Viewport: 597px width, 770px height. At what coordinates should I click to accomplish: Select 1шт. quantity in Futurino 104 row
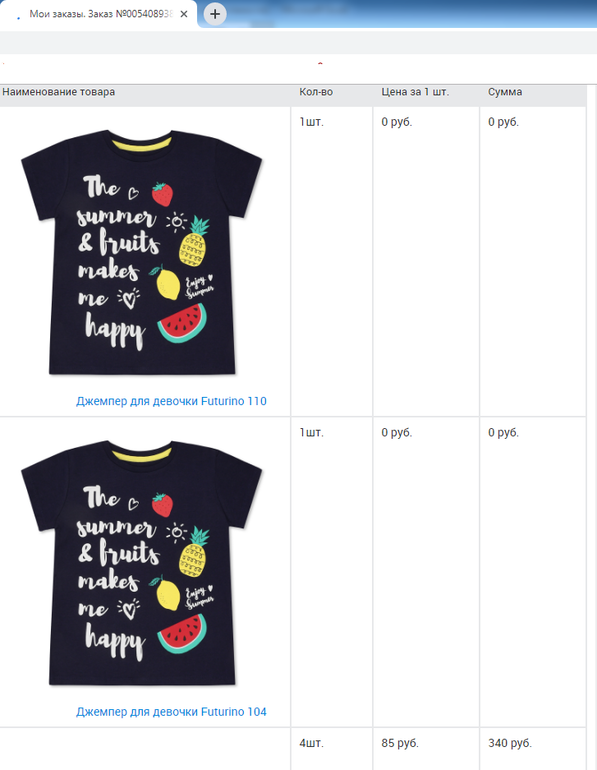(x=311, y=433)
